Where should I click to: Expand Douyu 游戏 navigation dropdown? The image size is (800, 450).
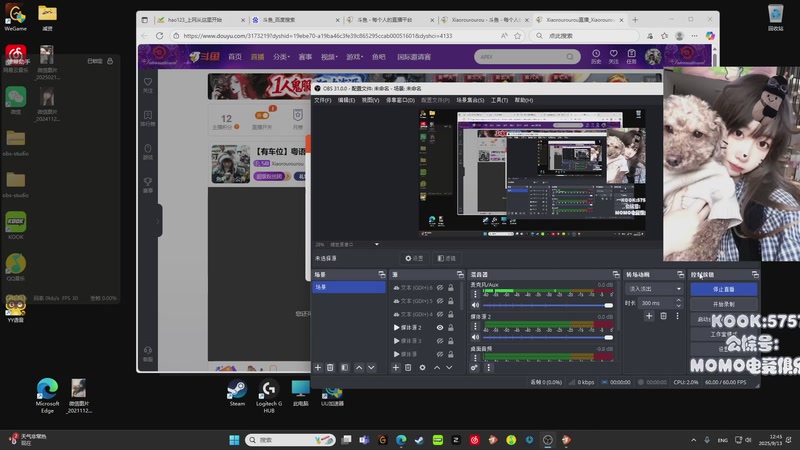pyautogui.click(x=354, y=57)
